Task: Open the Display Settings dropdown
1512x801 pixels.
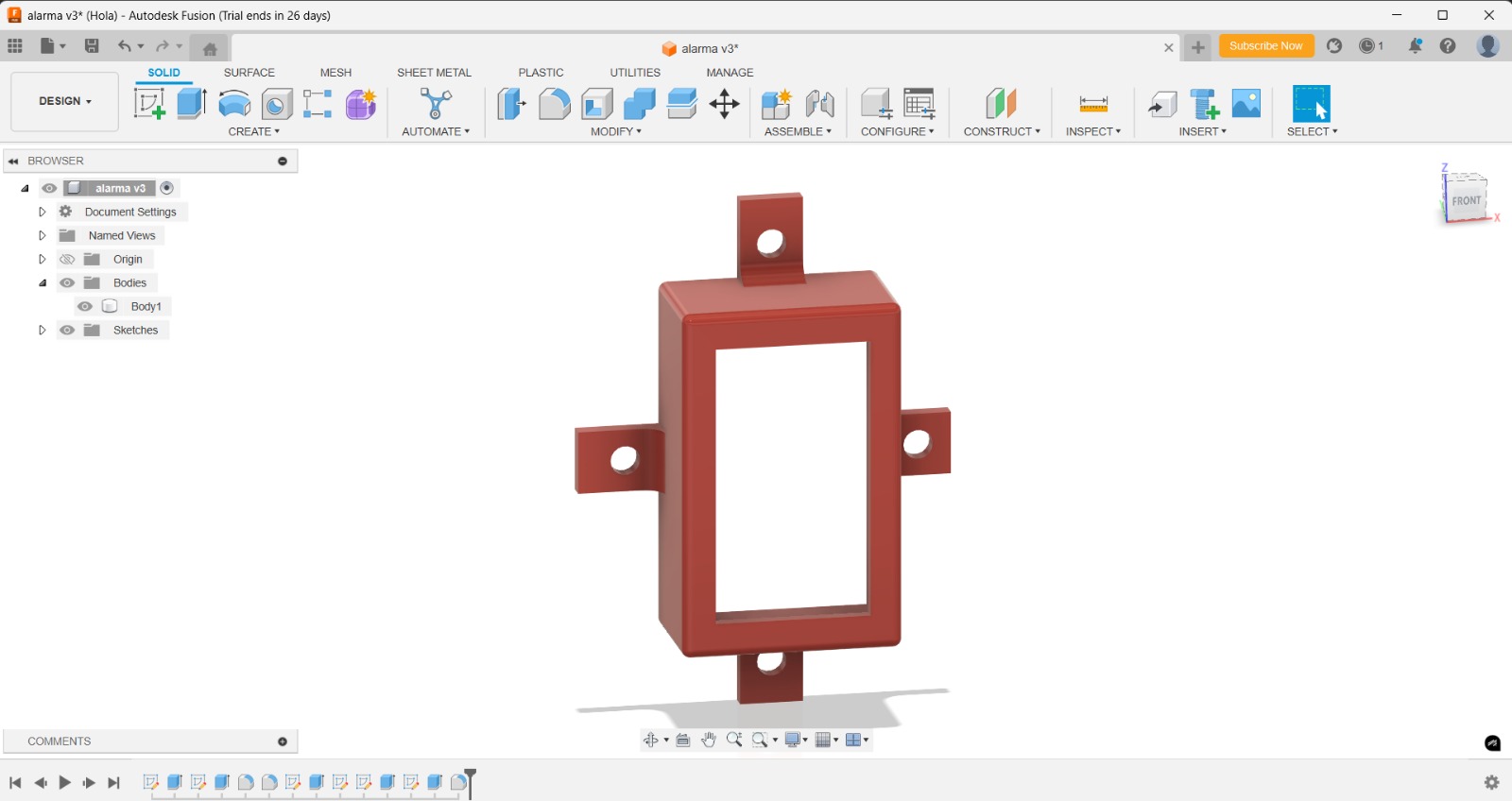Action: pyautogui.click(x=797, y=740)
